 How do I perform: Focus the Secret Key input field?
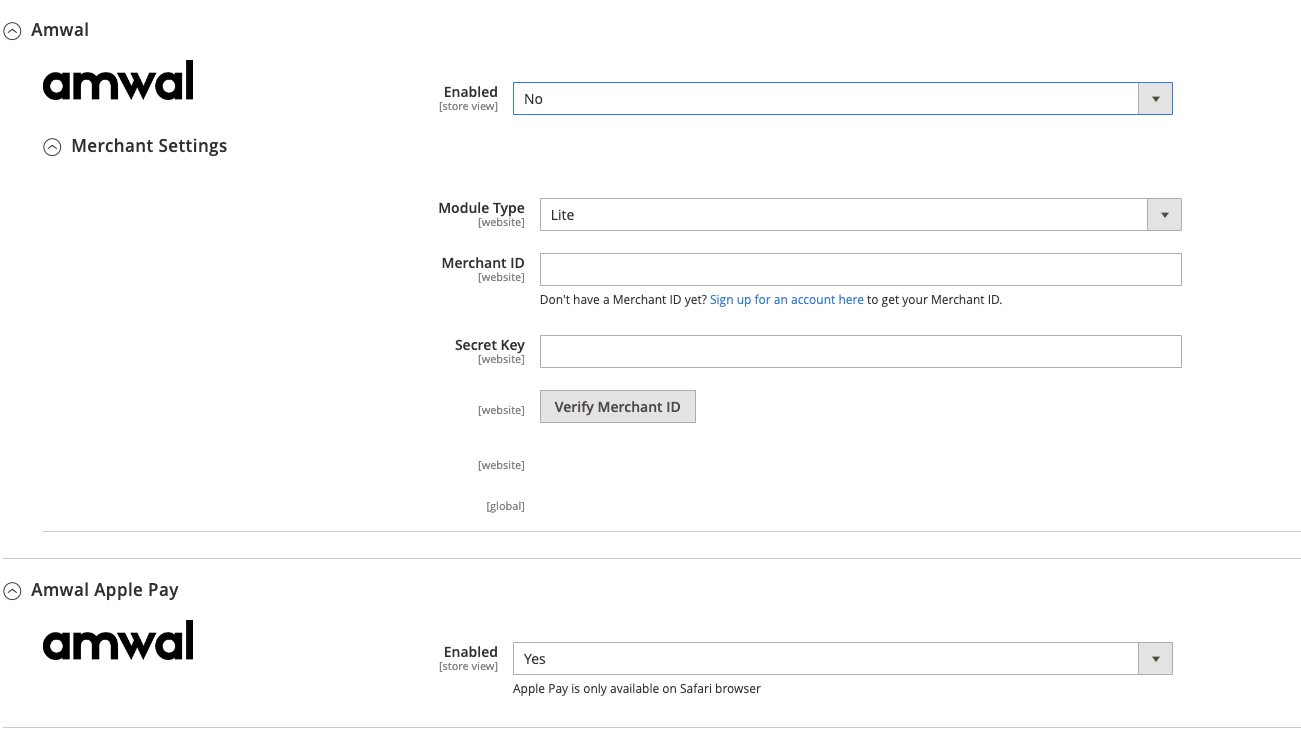coord(860,351)
